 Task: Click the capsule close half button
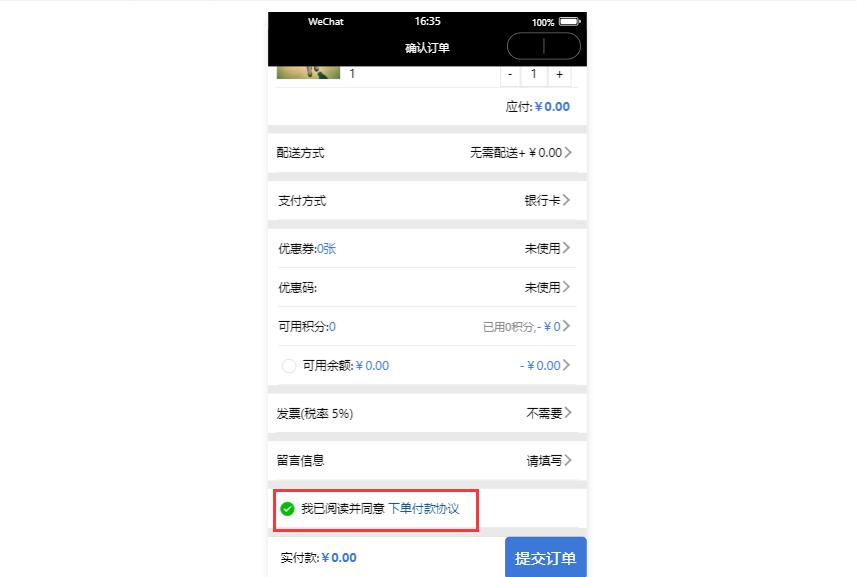[x=562, y=46]
